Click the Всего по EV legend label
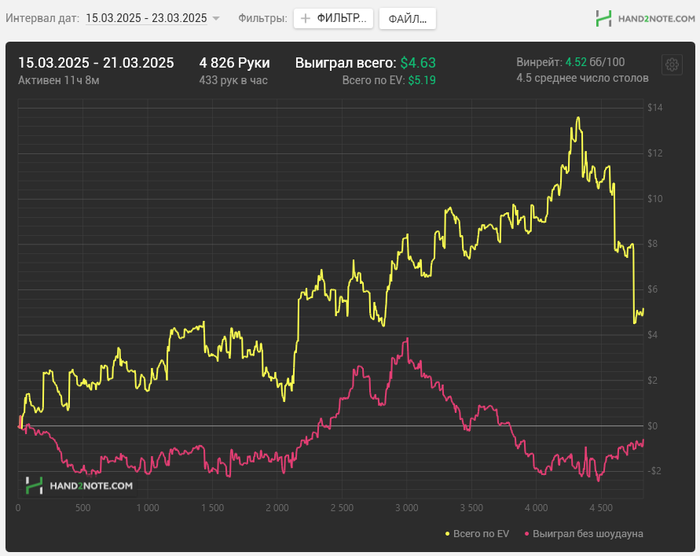 point(481,534)
